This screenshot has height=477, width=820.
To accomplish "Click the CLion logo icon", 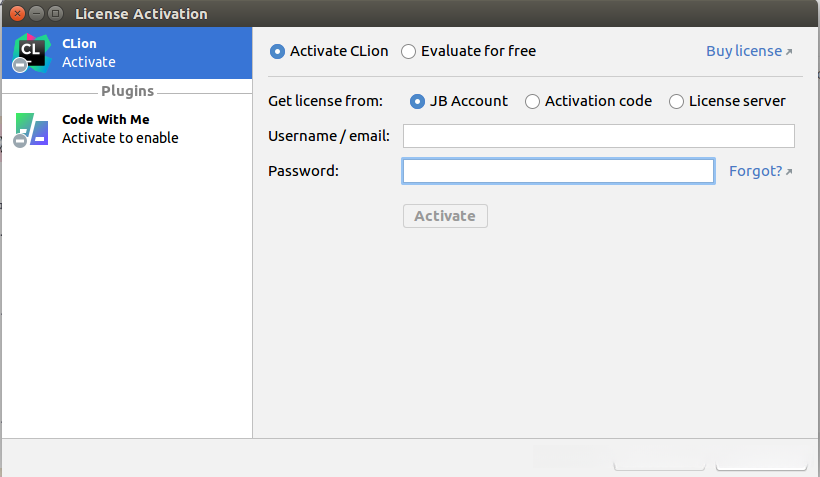I will [x=29, y=52].
